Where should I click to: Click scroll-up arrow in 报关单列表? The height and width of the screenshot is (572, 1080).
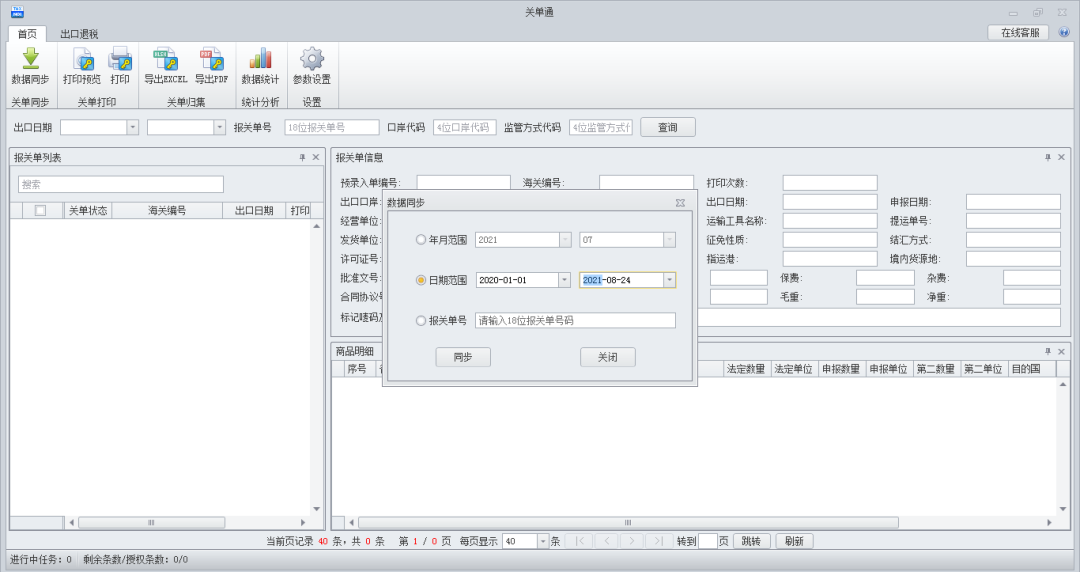[316, 226]
